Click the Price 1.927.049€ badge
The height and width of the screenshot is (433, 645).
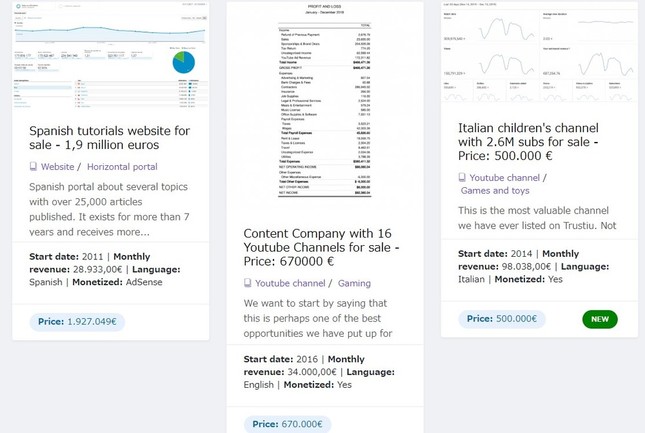click(x=78, y=322)
